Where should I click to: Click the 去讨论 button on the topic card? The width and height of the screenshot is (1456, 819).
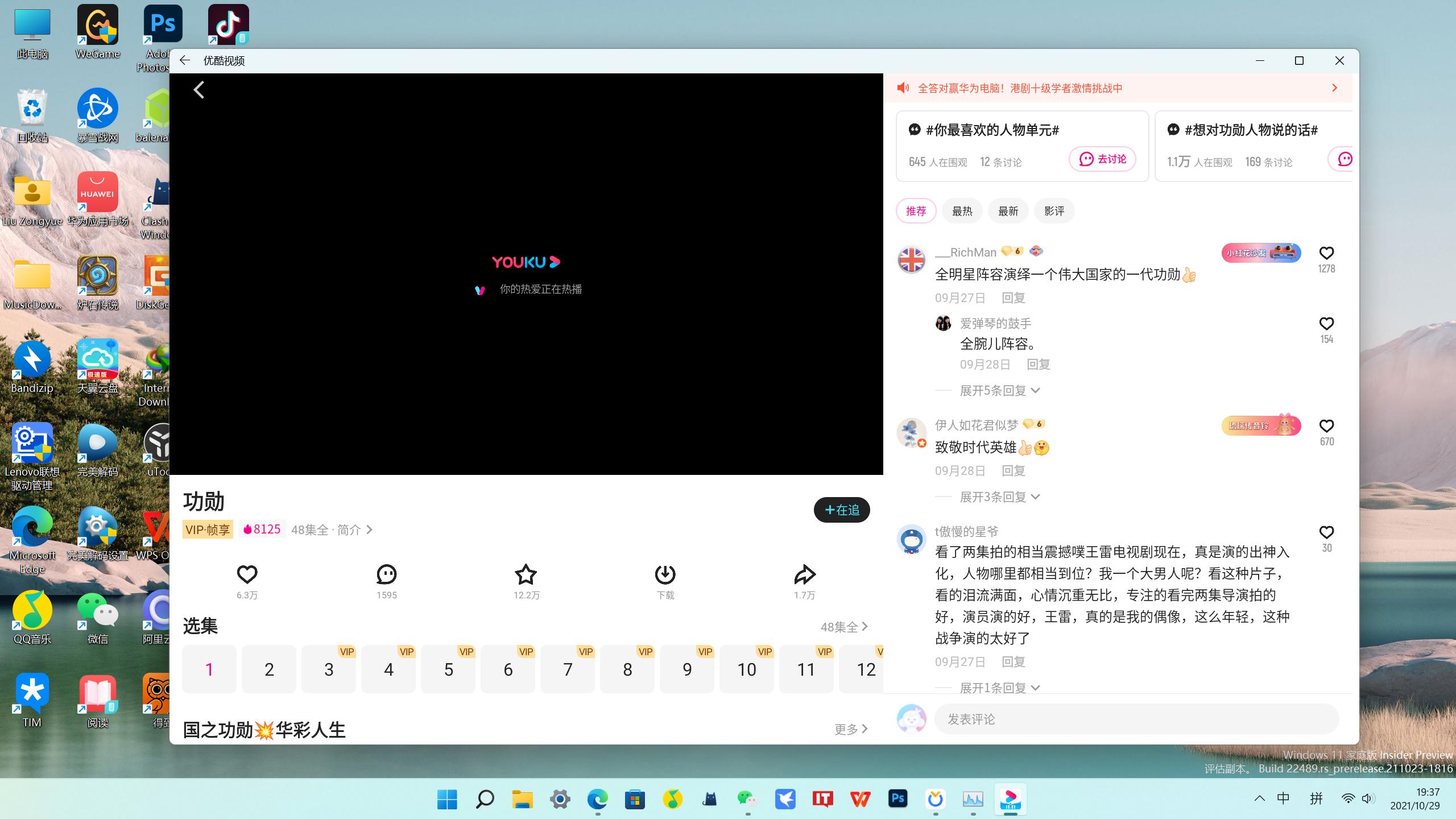[1102, 159]
